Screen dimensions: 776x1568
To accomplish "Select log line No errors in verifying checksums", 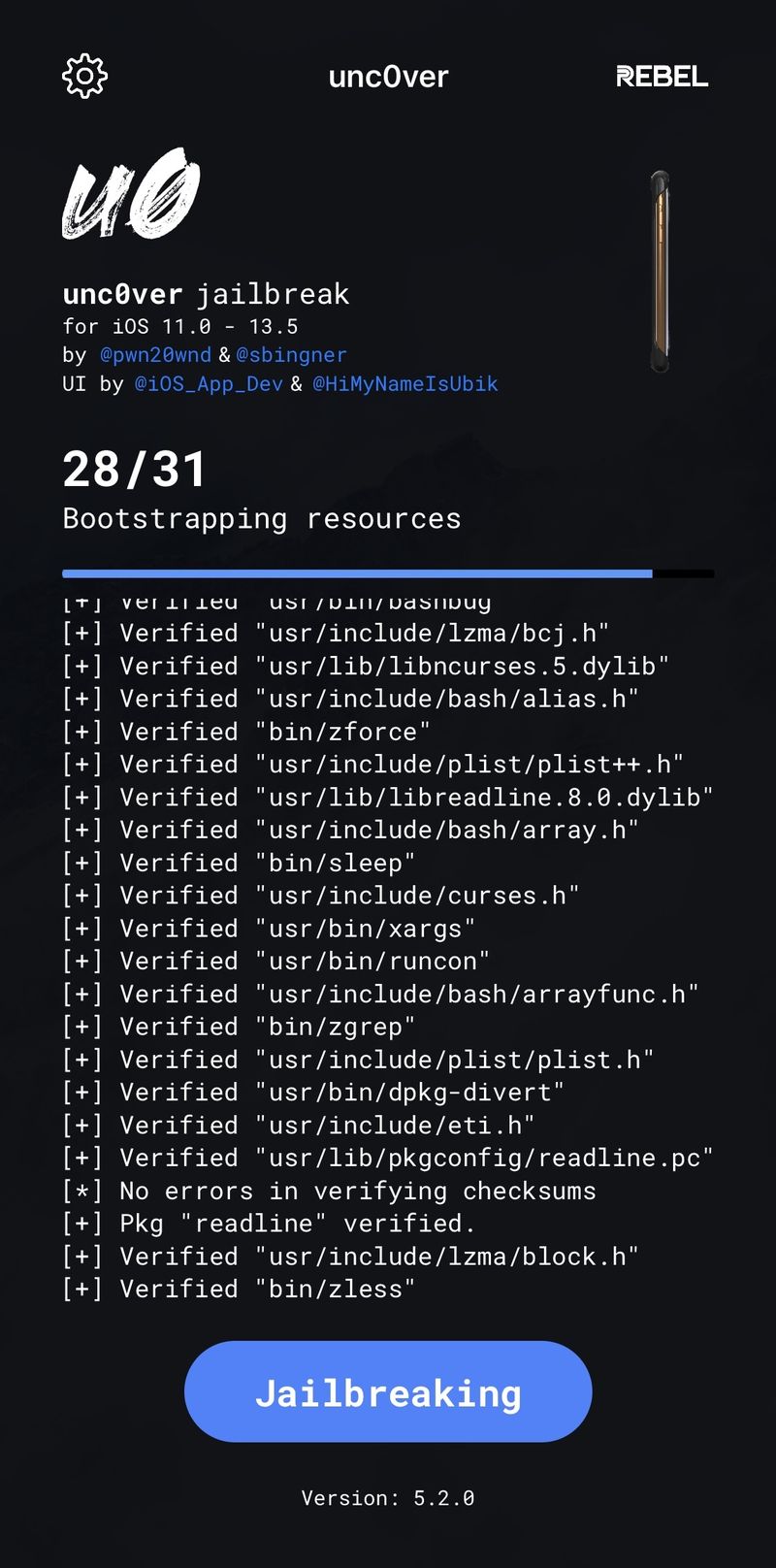I will point(329,1192).
